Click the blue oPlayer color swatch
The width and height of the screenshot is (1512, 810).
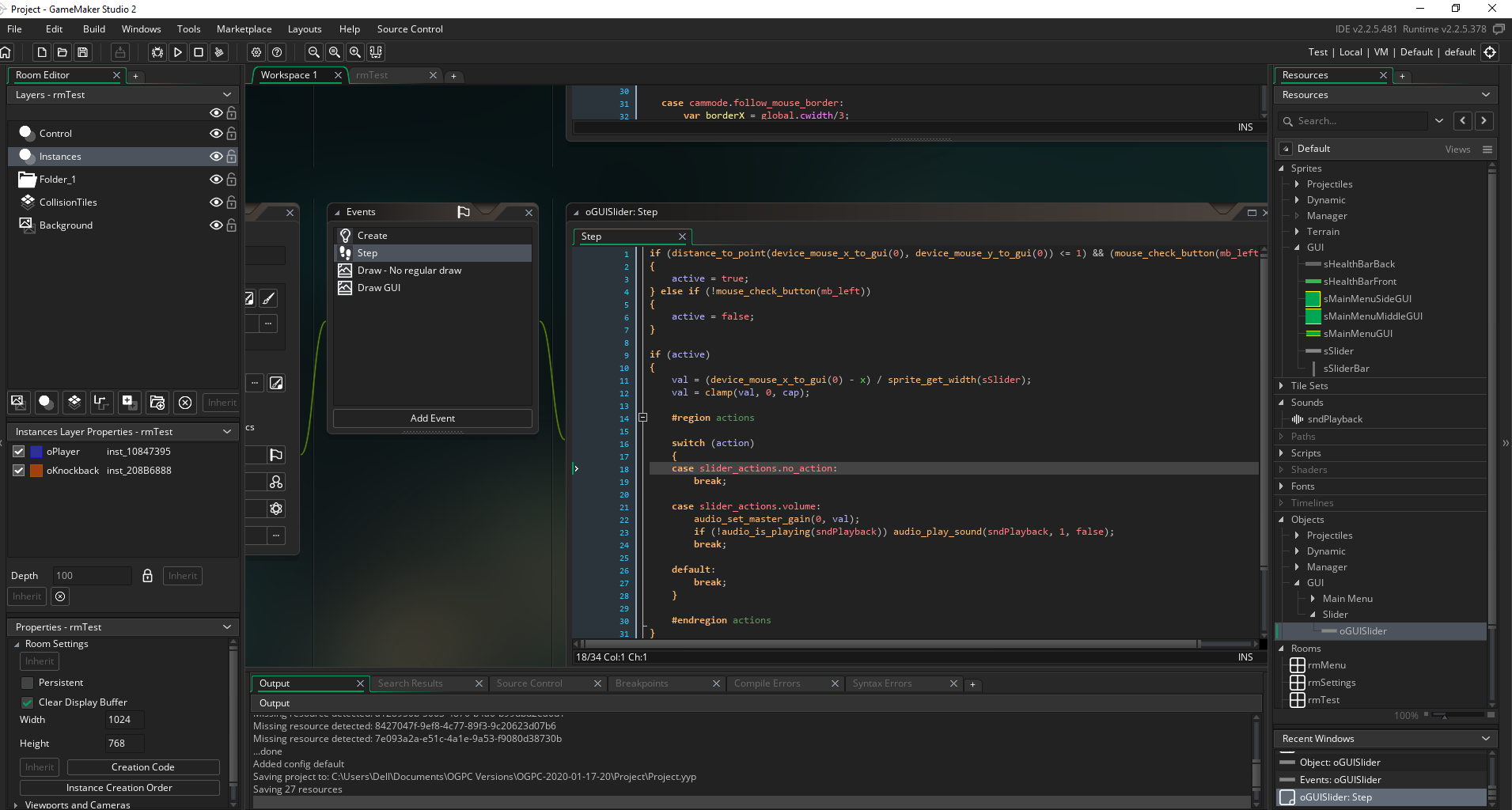[x=36, y=452]
